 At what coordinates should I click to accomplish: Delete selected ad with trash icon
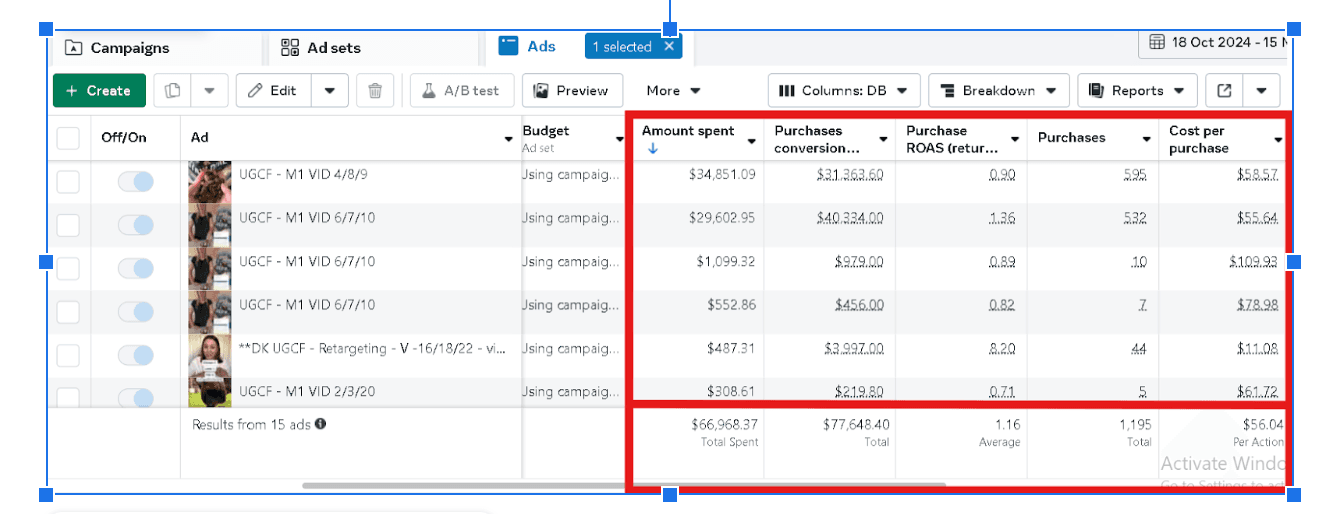tap(375, 90)
